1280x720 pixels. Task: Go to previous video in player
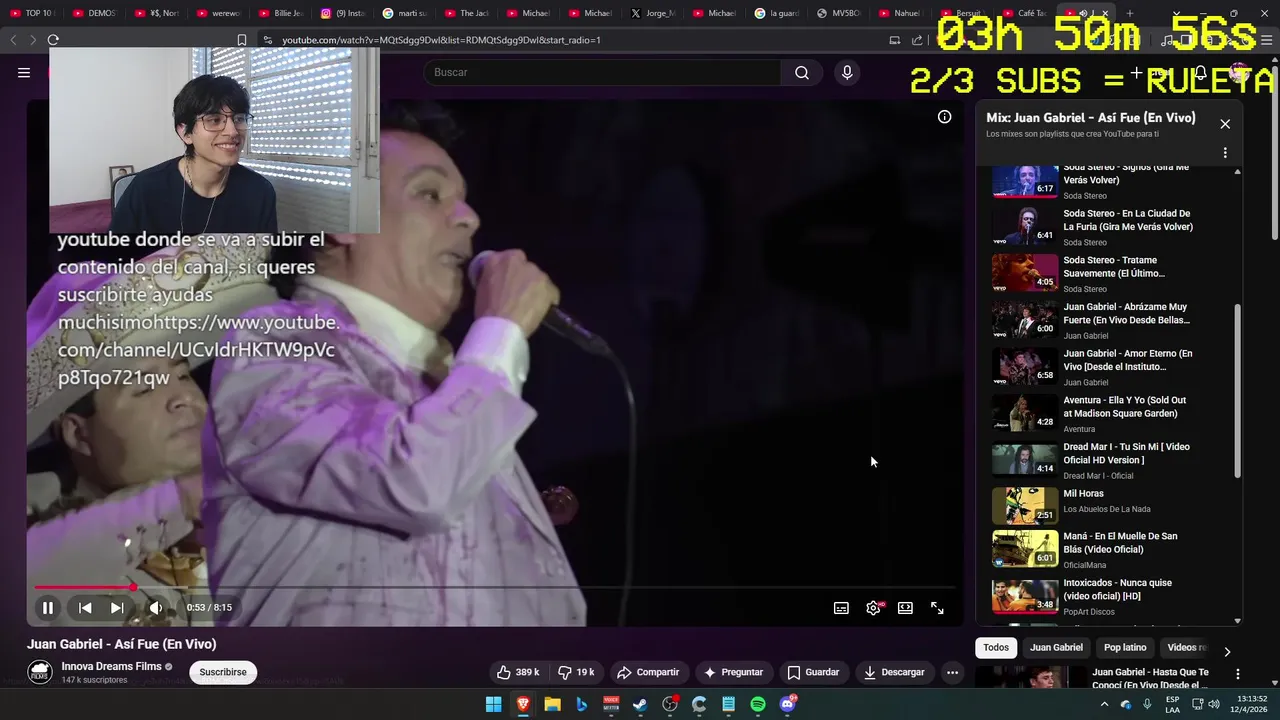click(85, 608)
